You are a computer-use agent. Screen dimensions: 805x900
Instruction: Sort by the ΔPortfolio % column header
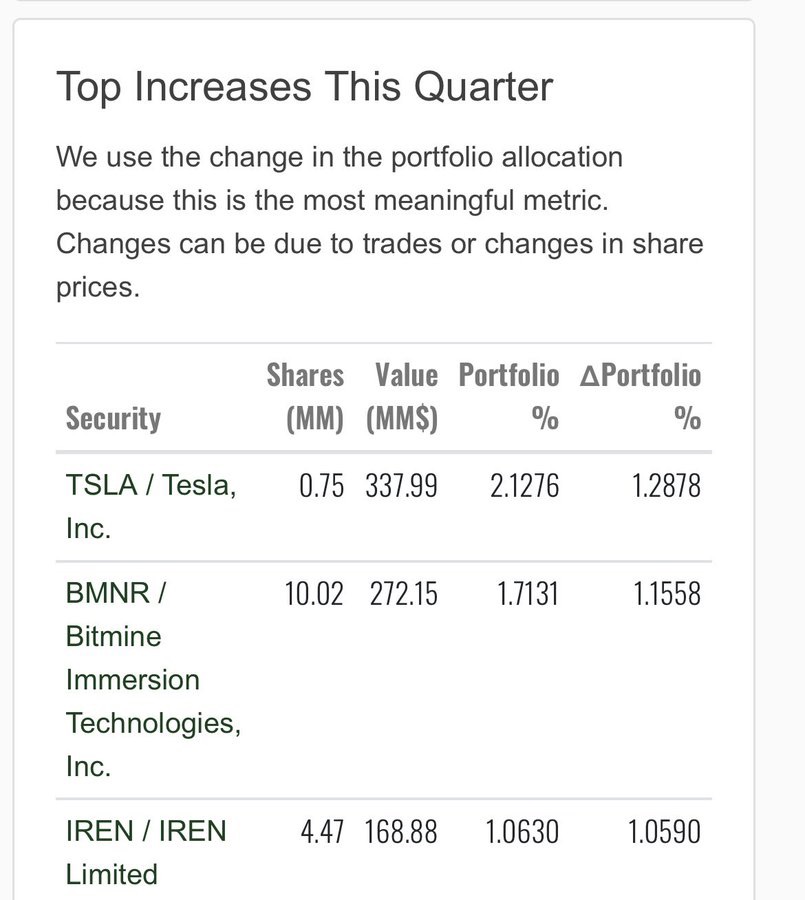pos(641,397)
